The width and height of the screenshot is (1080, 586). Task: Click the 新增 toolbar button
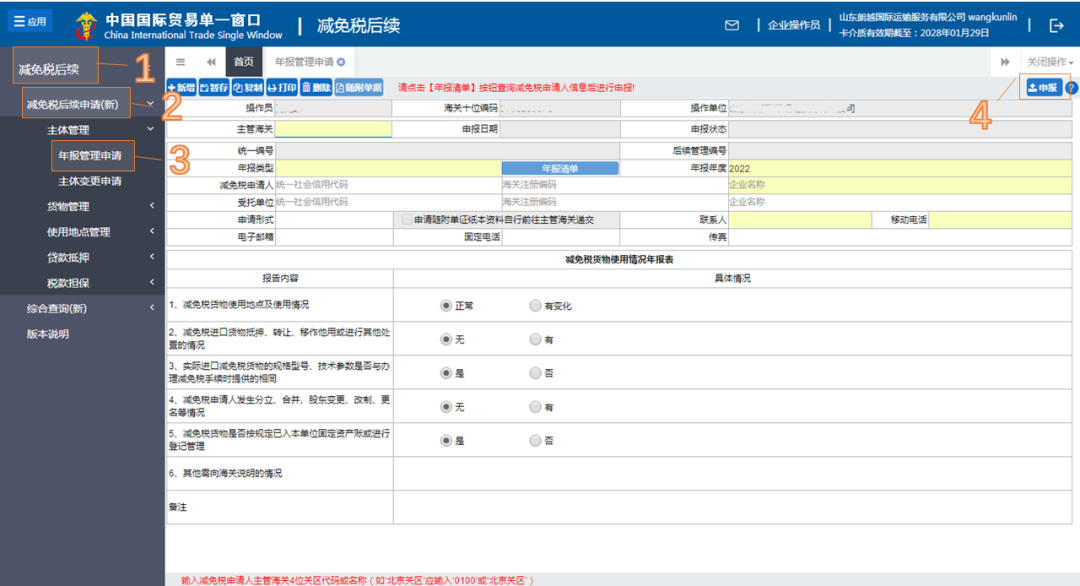pyautogui.click(x=181, y=88)
